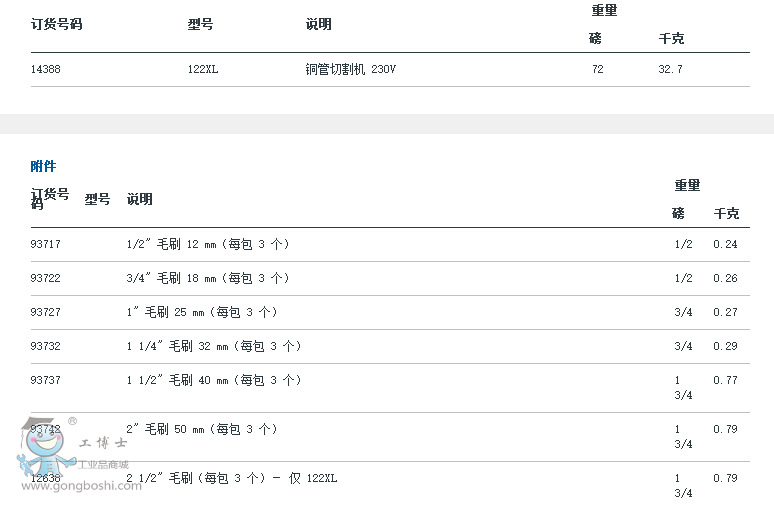Click the 0.77 kilogram value
Screen dimensions: 774x505
725,380
